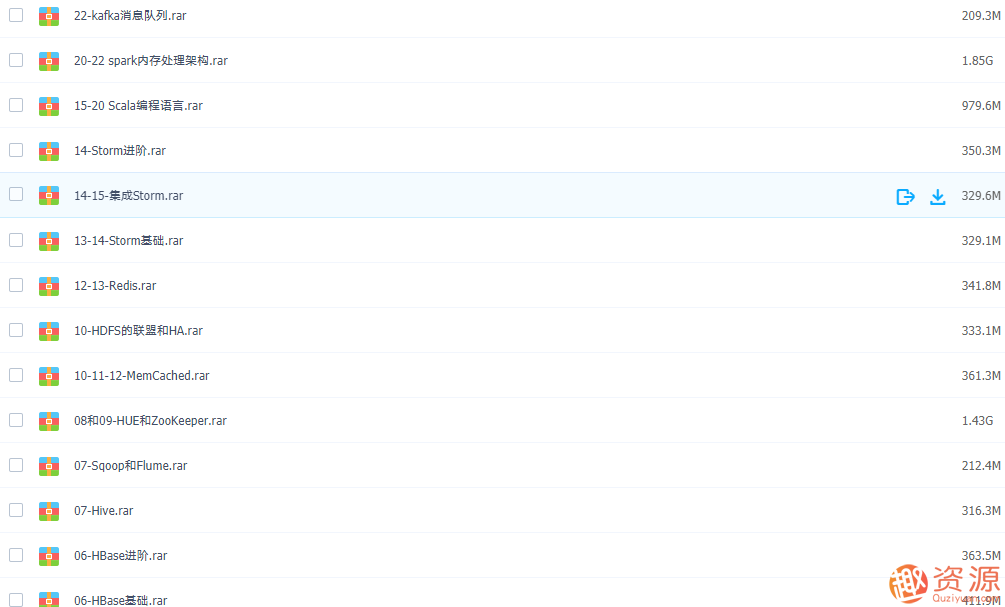Click the download icon for 14-15-集成Storm.rar
This screenshot has height=607, width=1005.
pyautogui.click(x=937, y=196)
